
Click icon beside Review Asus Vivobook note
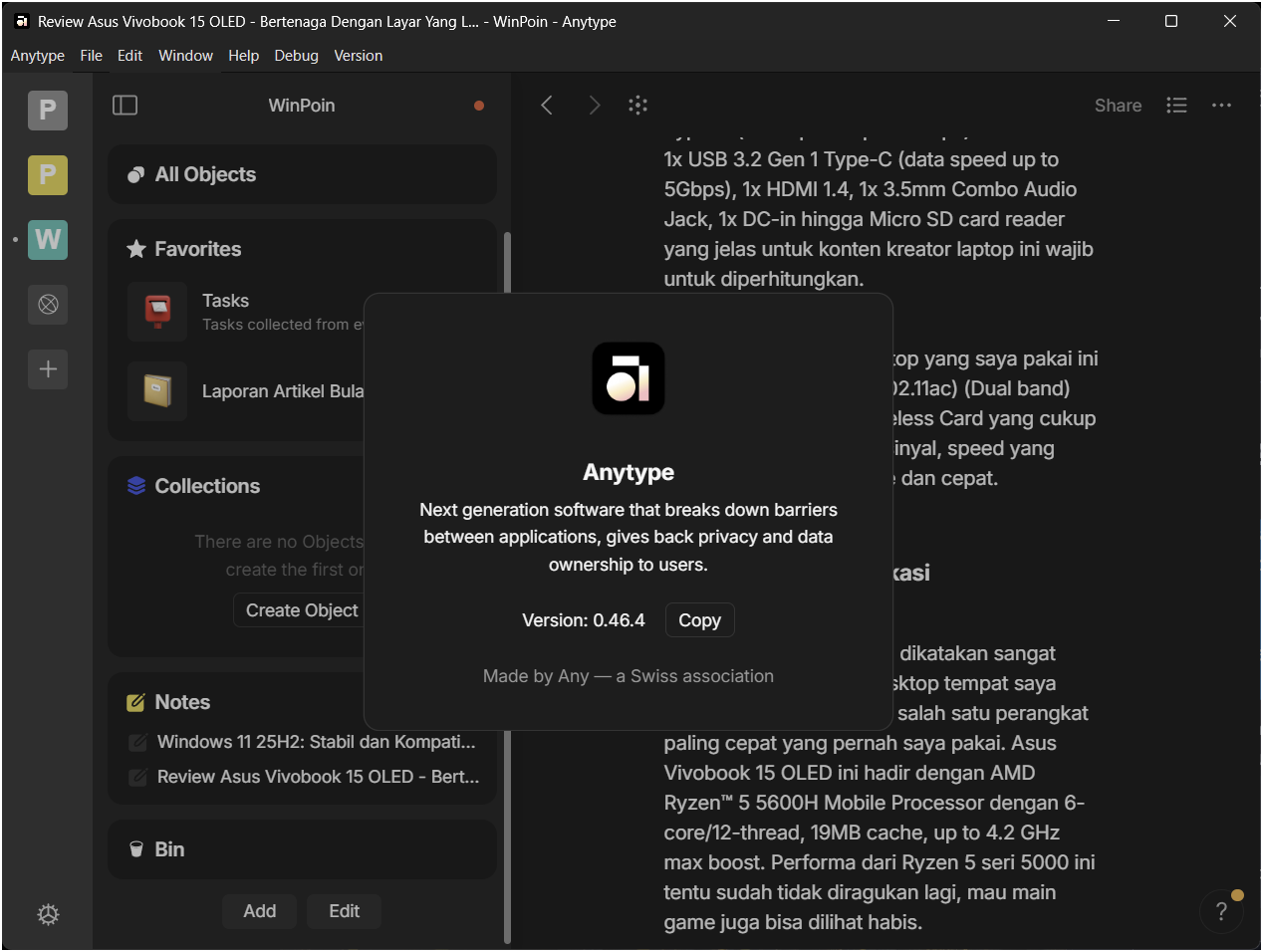(x=138, y=777)
